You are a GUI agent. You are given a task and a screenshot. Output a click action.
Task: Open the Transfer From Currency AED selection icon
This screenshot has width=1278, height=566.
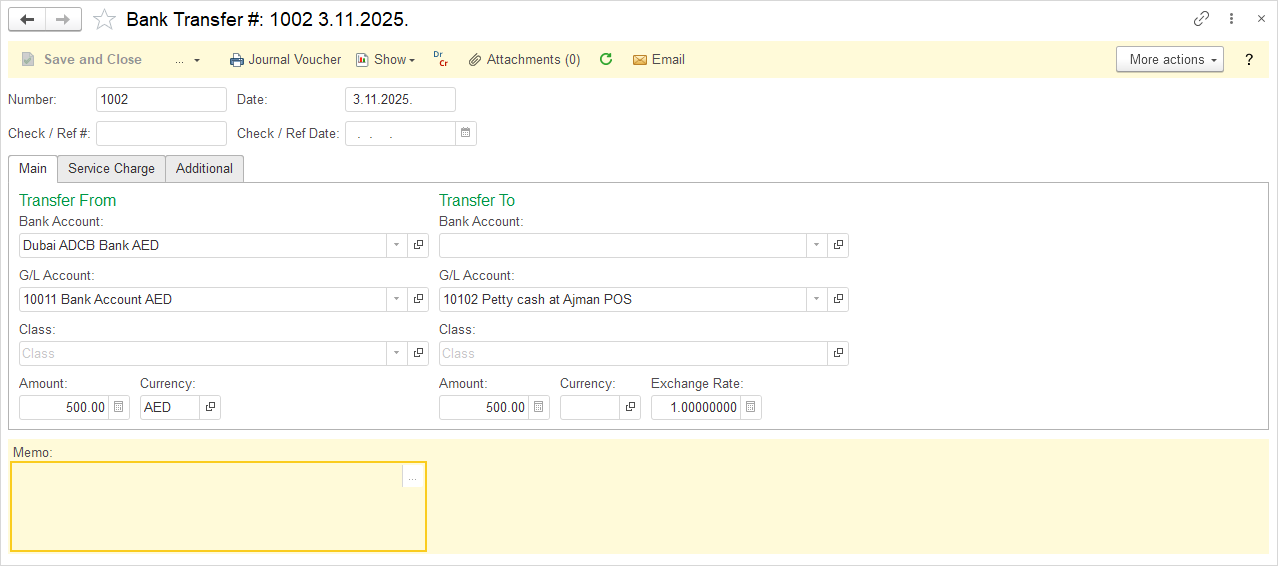tap(210, 407)
